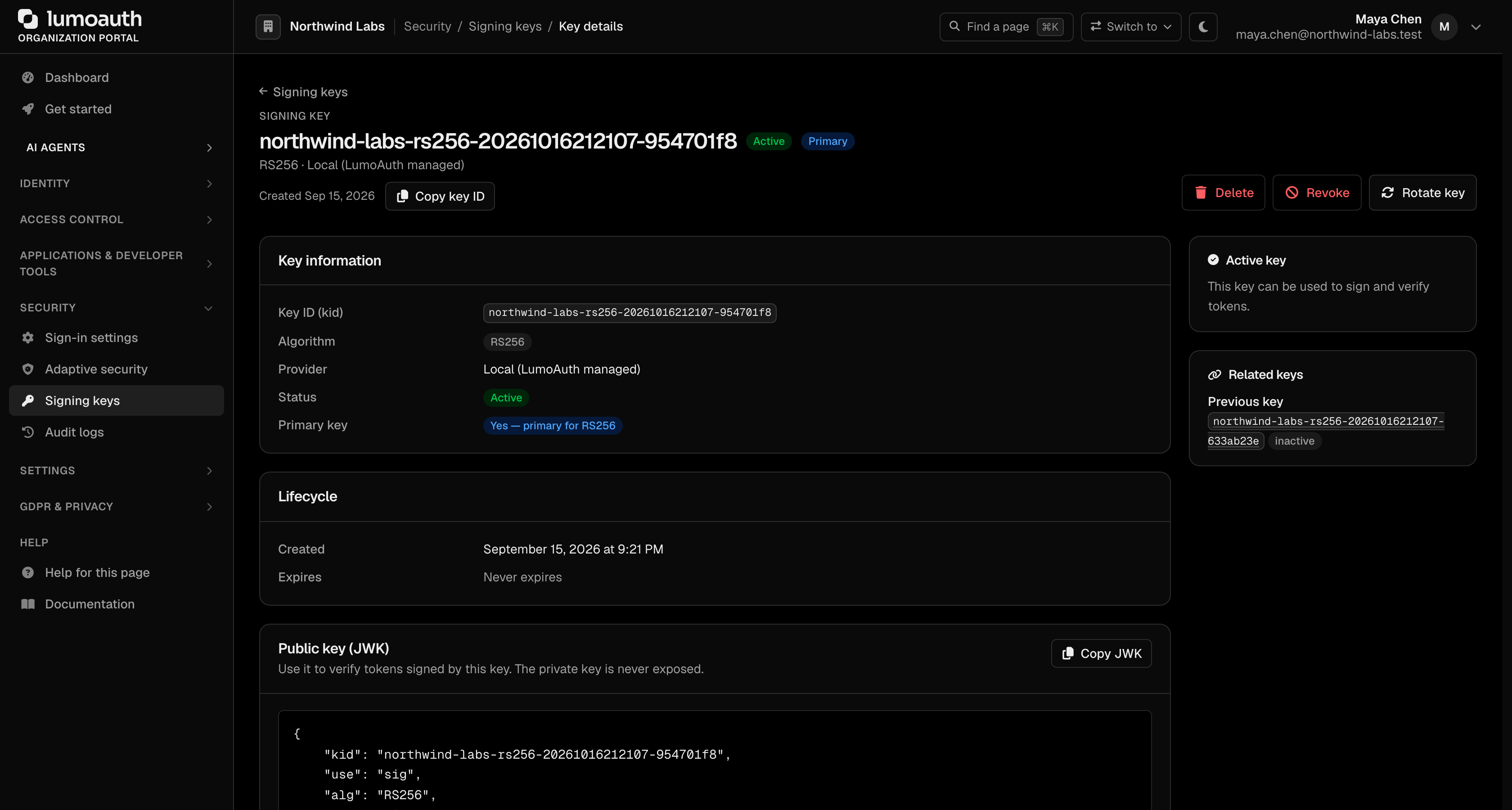Click the lumoauth logo icon
The width and height of the screenshot is (1512, 810).
click(x=27, y=19)
